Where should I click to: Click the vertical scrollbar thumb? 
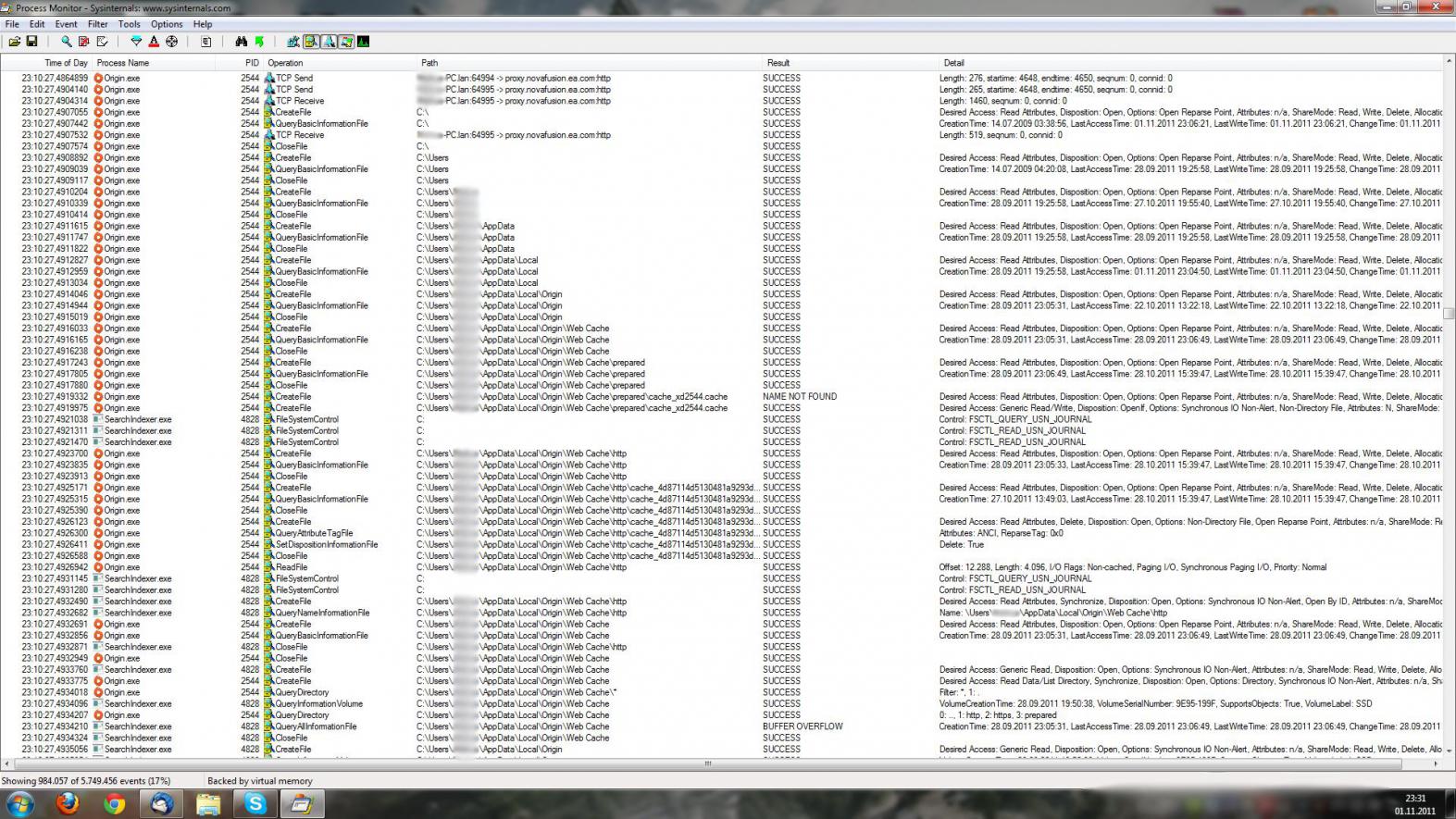tap(1449, 314)
